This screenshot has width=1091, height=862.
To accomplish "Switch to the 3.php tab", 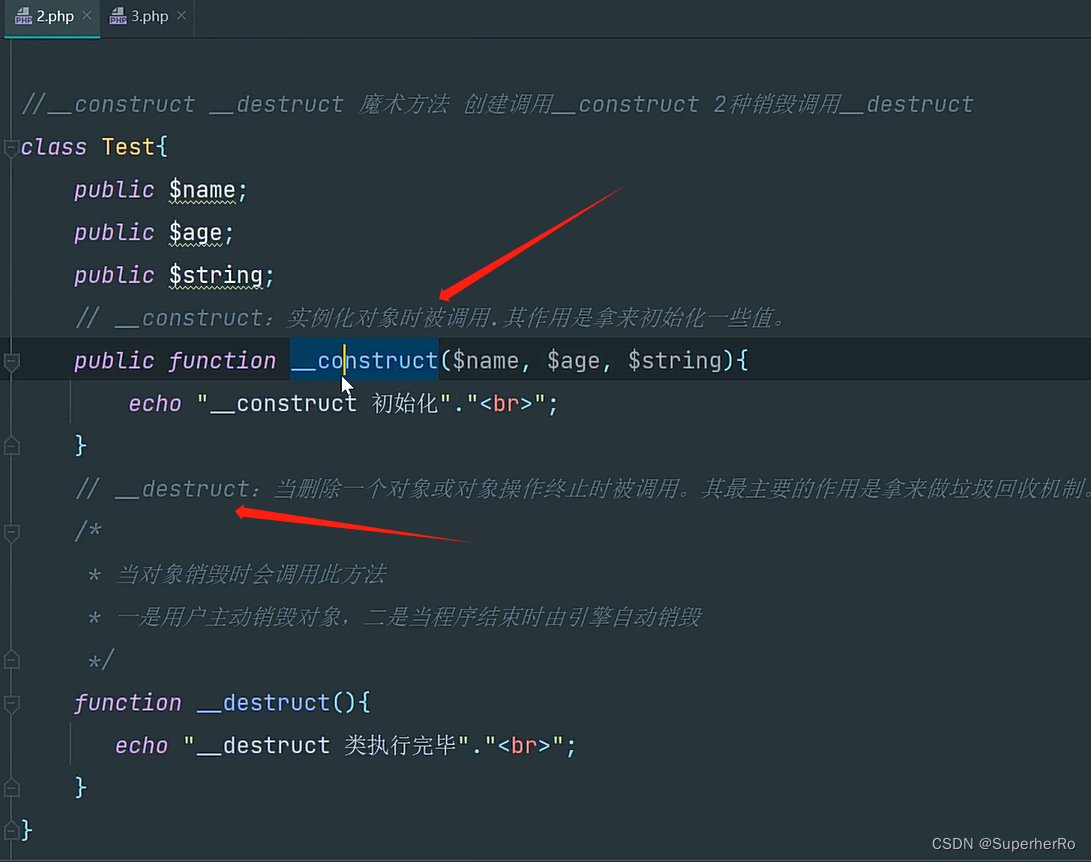I will click(148, 16).
